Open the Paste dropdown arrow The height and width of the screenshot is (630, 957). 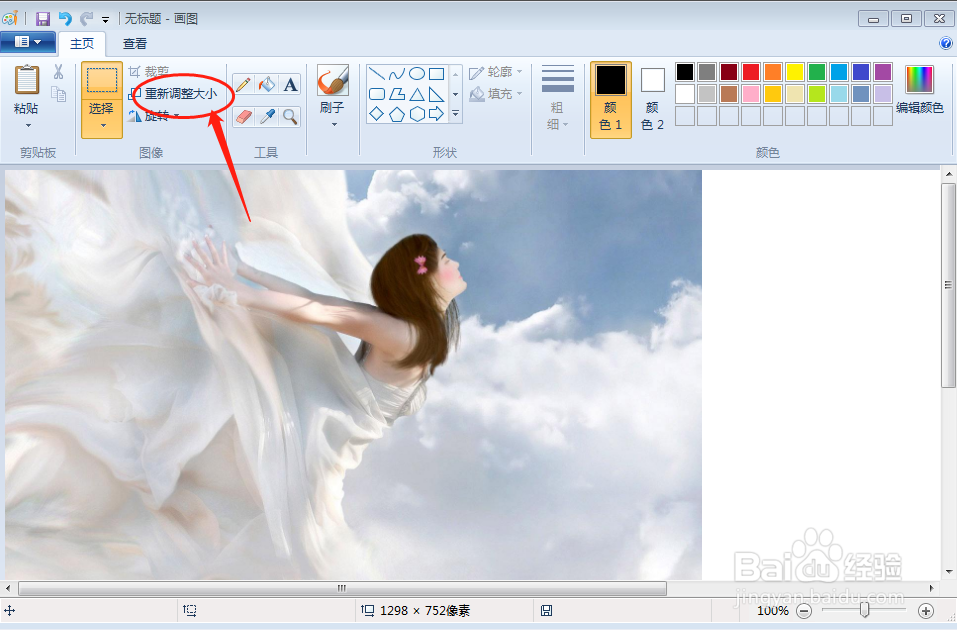click(x=27, y=126)
